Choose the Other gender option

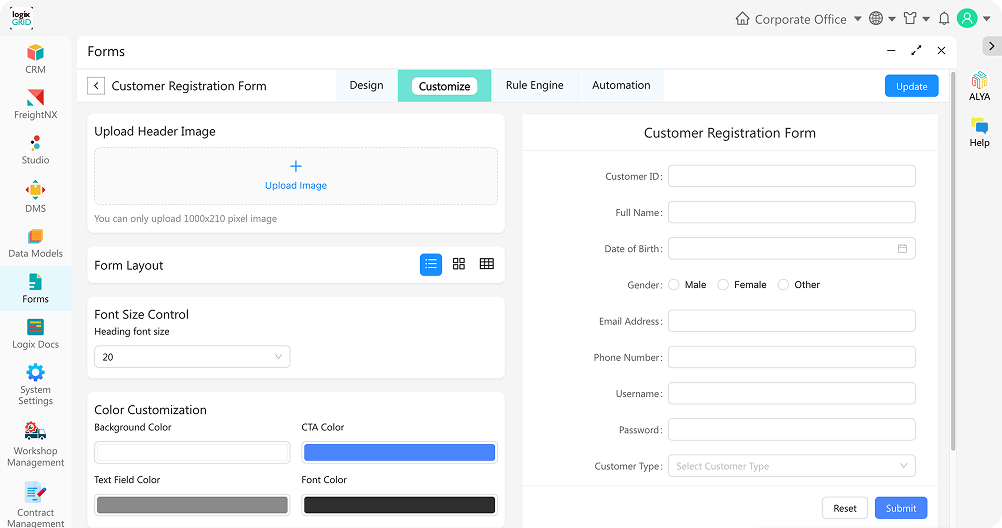click(783, 285)
